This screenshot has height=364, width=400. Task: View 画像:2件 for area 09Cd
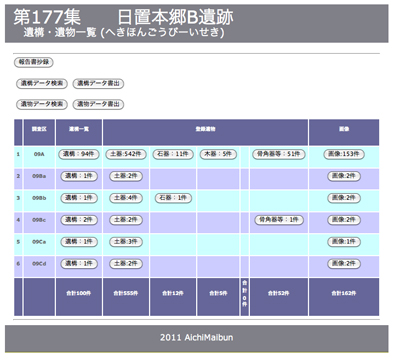click(344, 264)
